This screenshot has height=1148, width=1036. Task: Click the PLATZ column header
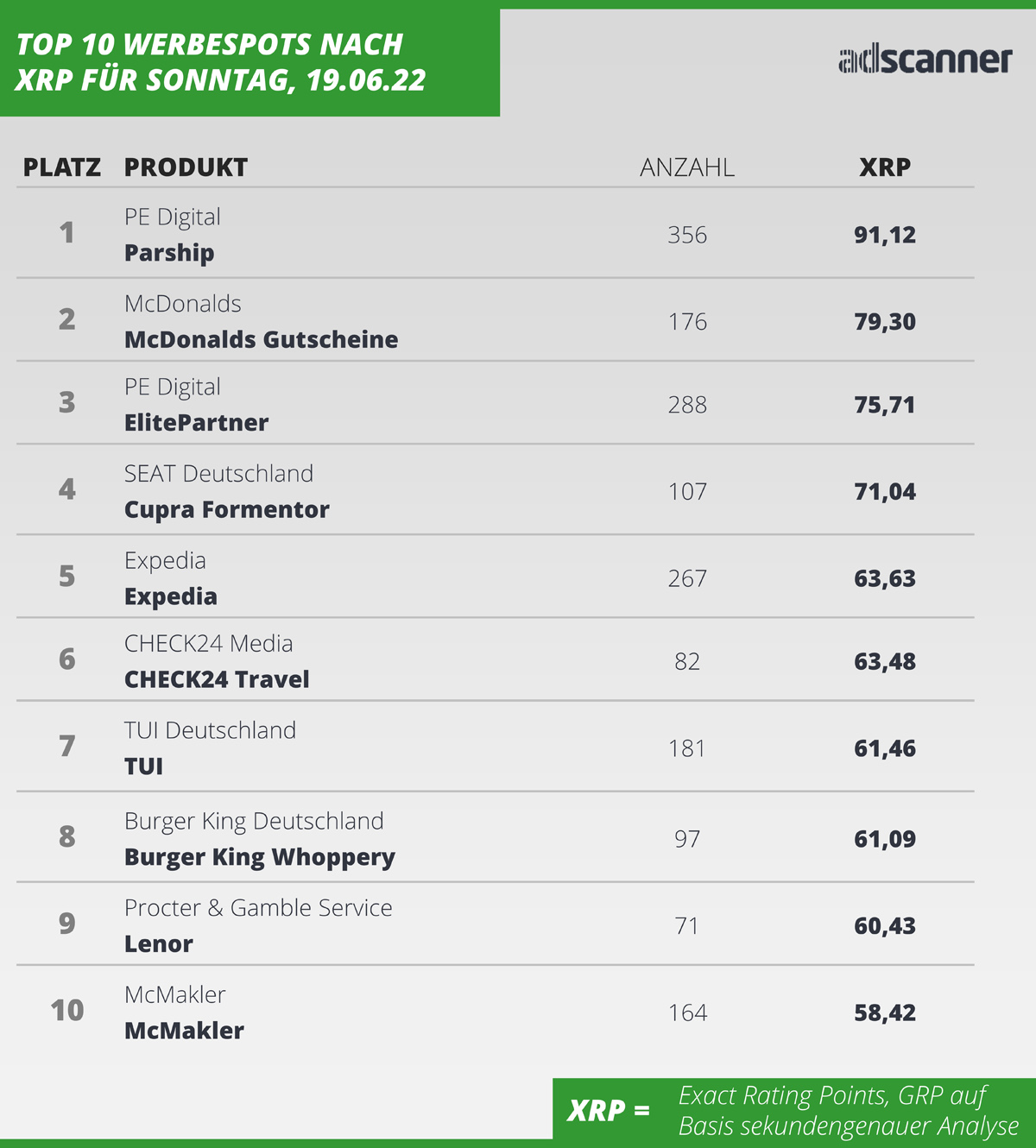(62, 167)
